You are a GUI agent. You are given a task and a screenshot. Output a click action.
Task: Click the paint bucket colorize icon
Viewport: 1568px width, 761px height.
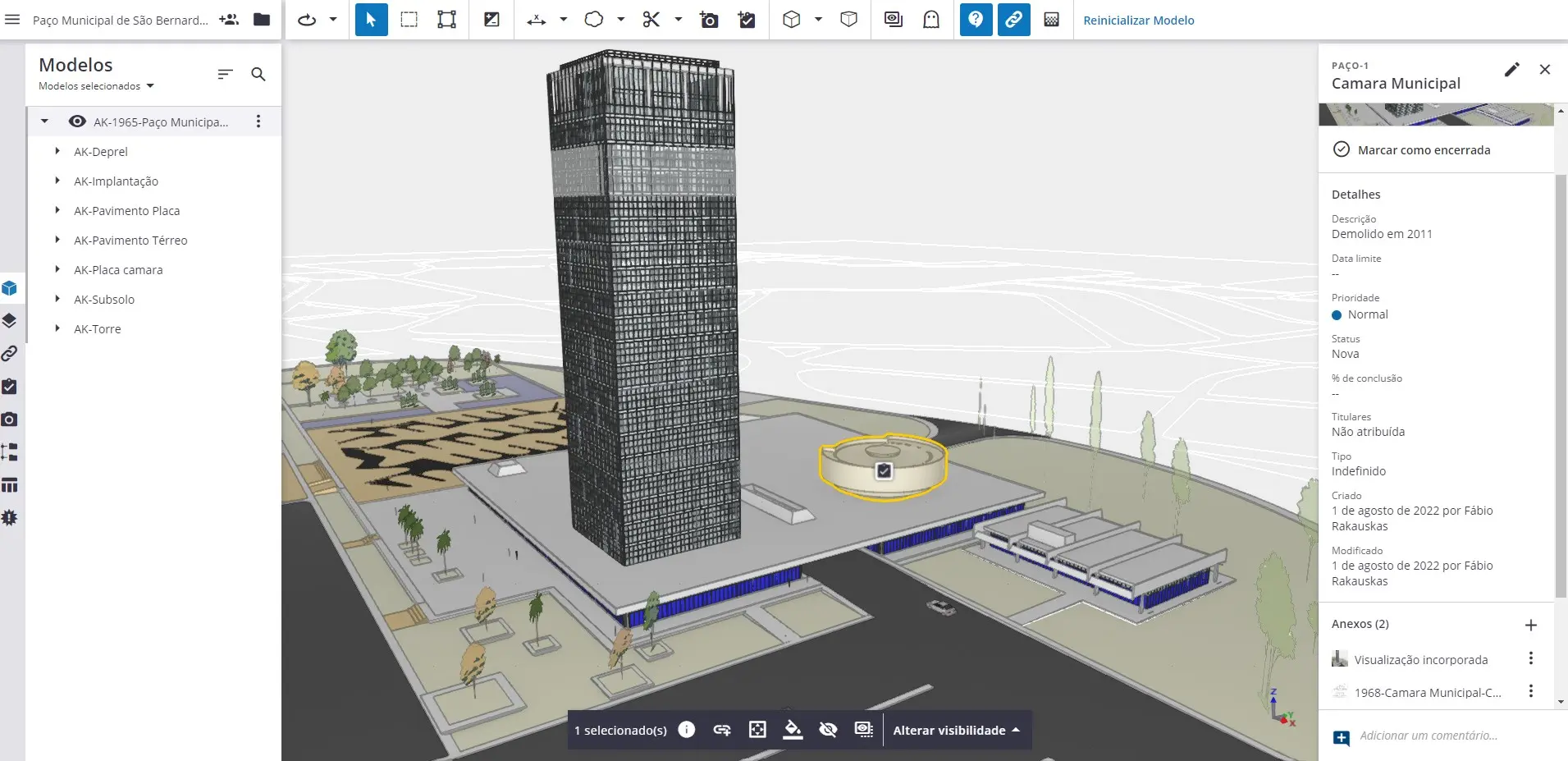pos(793,730)
